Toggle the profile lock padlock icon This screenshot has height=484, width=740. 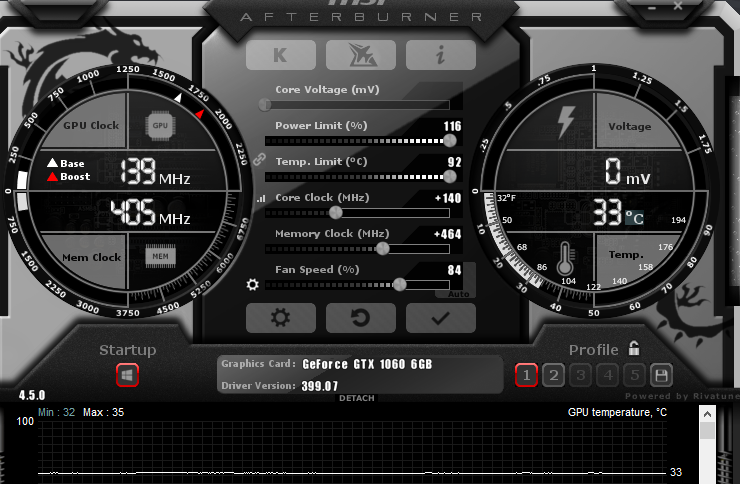tap(634, 349)
